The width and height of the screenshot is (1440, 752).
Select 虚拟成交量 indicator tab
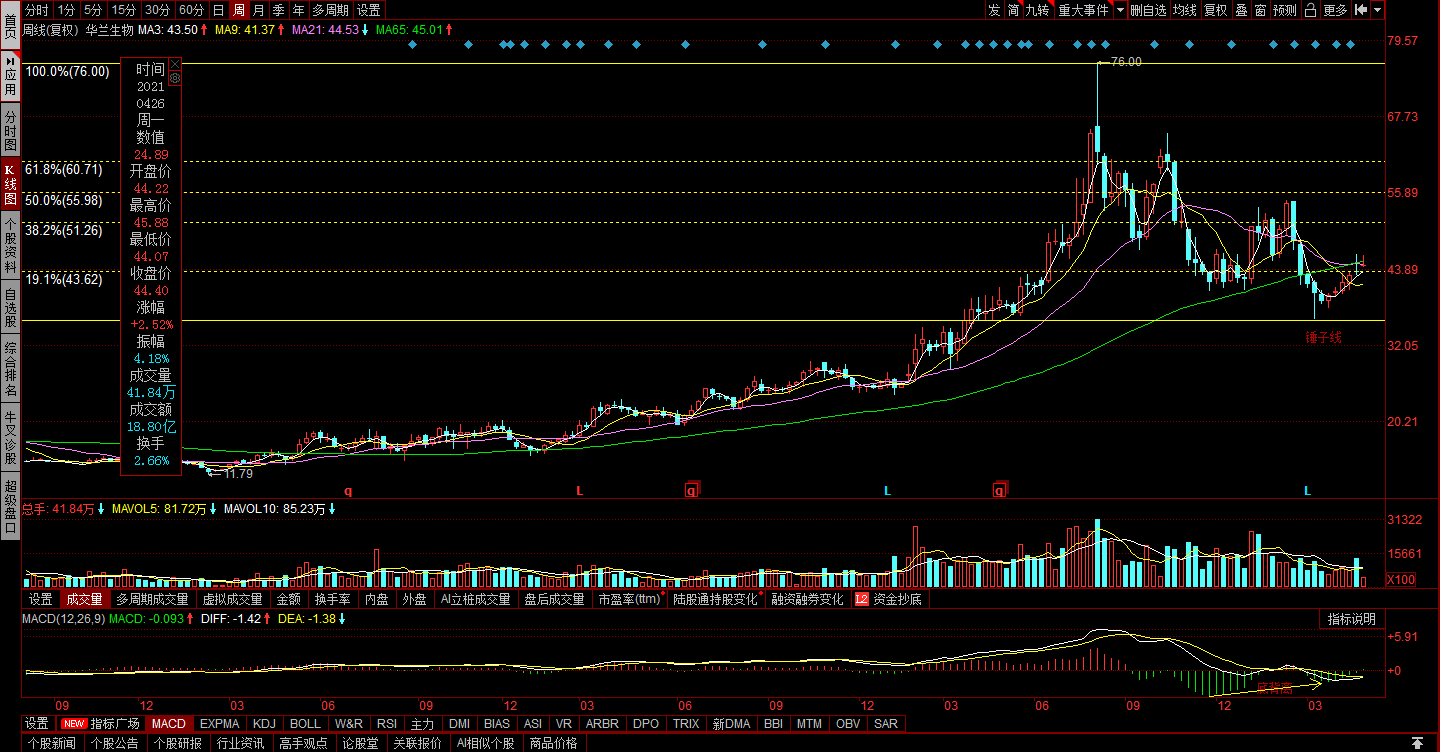(x=232, y=600)
